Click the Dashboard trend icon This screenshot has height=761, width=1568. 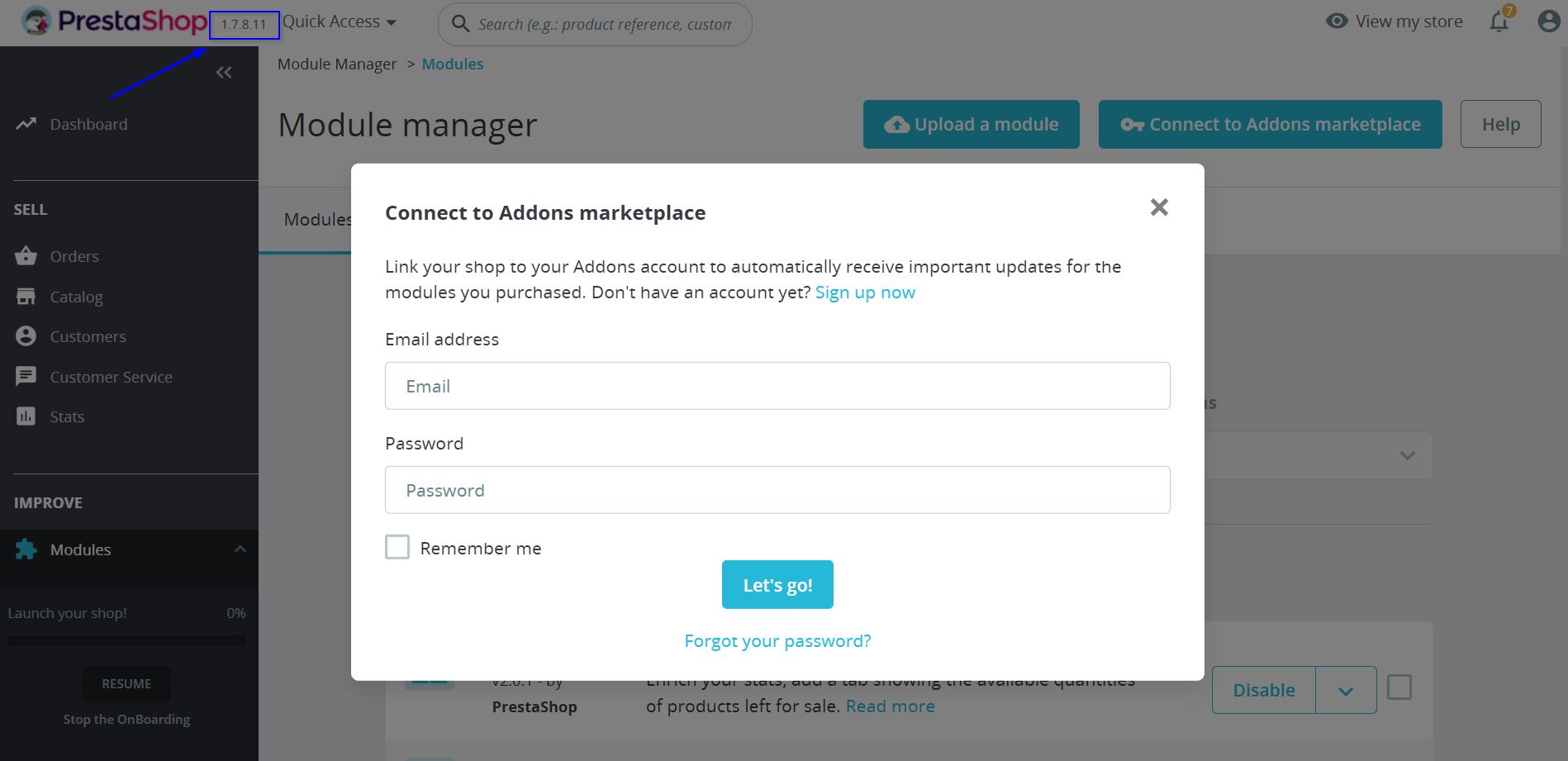tap(26, 124)
